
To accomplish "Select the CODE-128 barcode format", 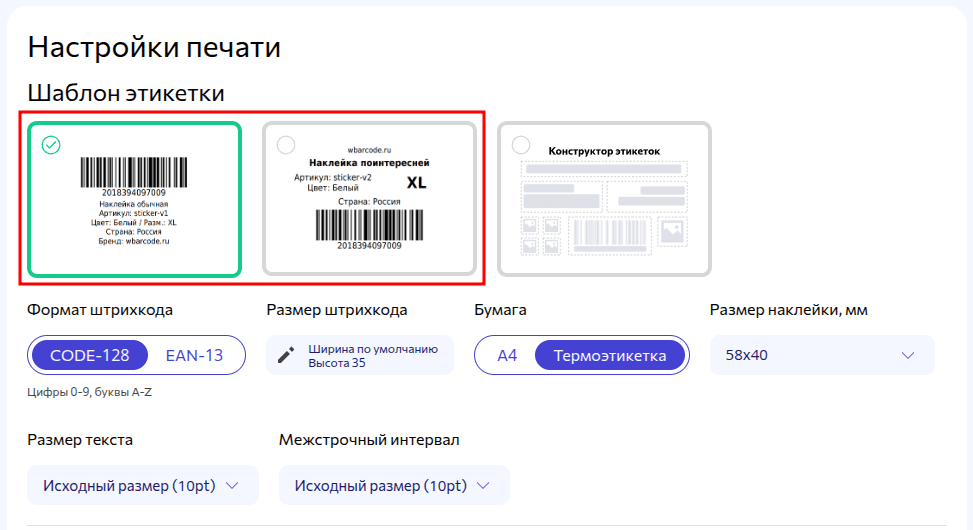I will 90,355.
